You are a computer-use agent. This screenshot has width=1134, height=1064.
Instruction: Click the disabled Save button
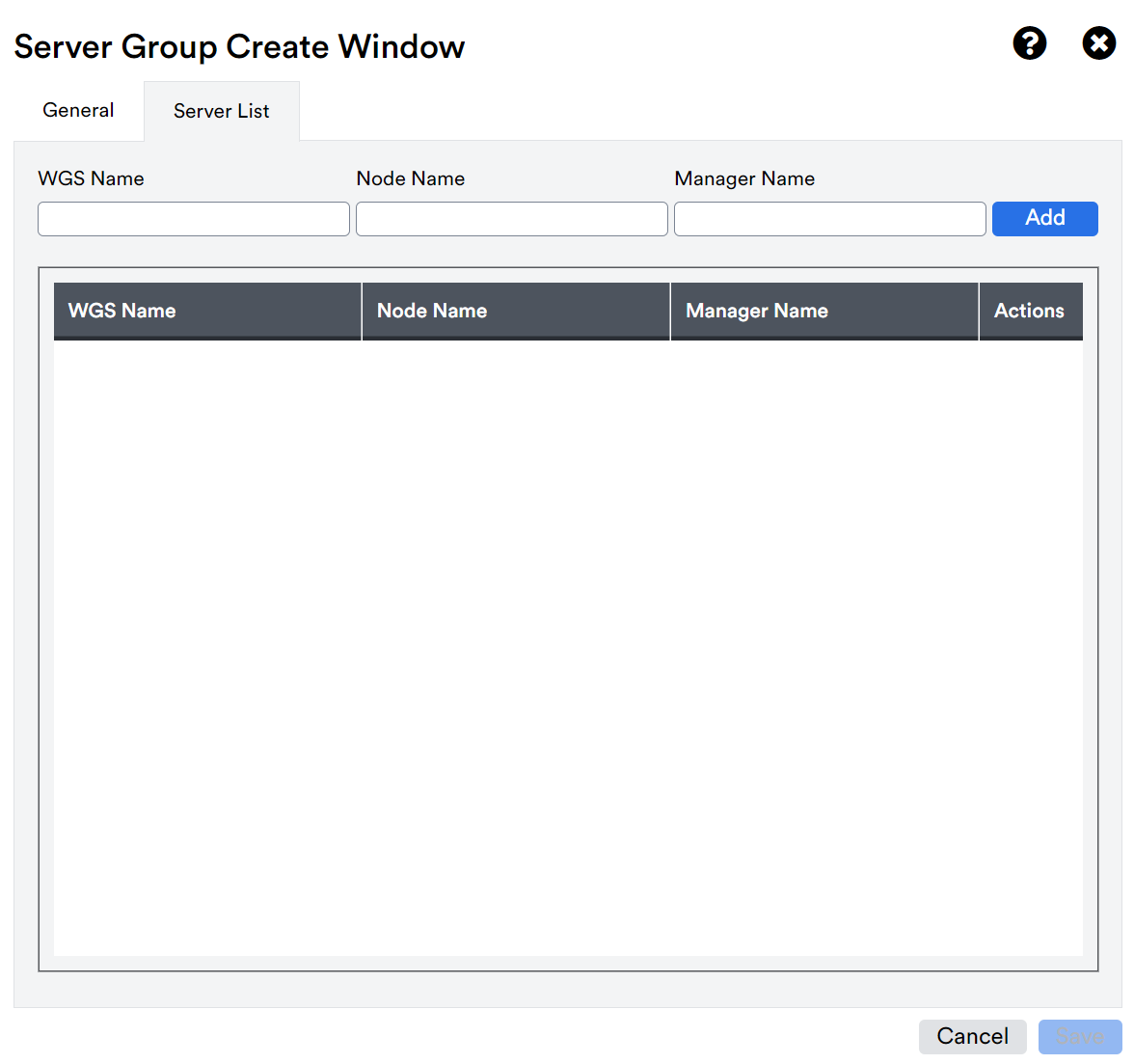[1079, 1036]
